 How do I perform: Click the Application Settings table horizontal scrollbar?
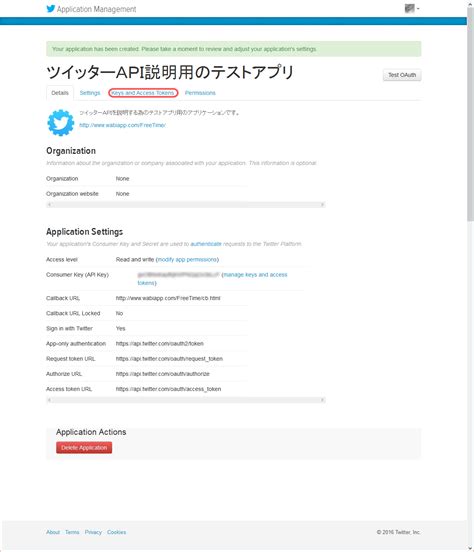pyautogui.click(x=186, y=400)
